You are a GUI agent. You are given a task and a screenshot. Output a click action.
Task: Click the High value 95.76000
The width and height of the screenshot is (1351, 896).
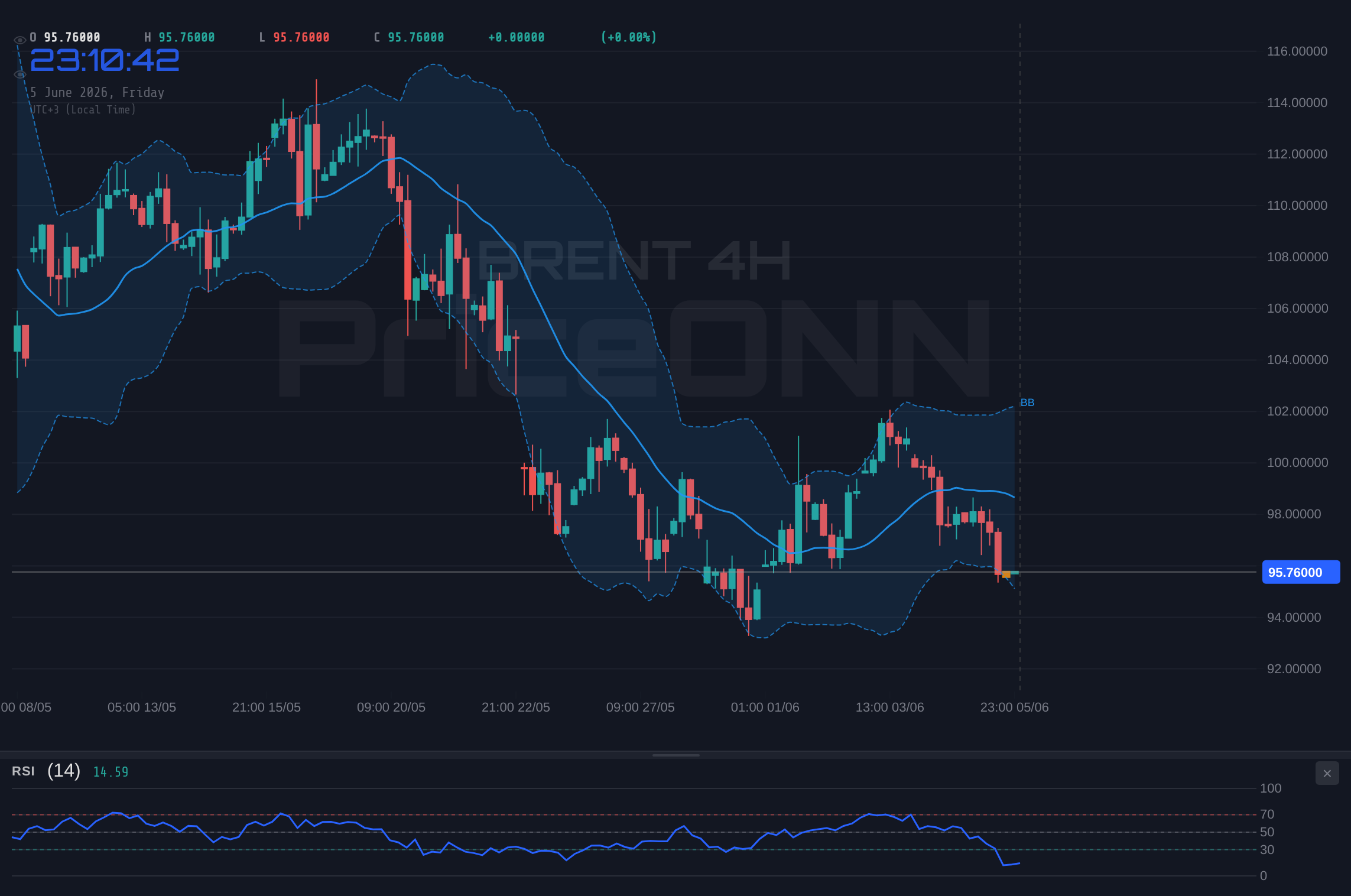pyautogui.click(x=187, y=37)
